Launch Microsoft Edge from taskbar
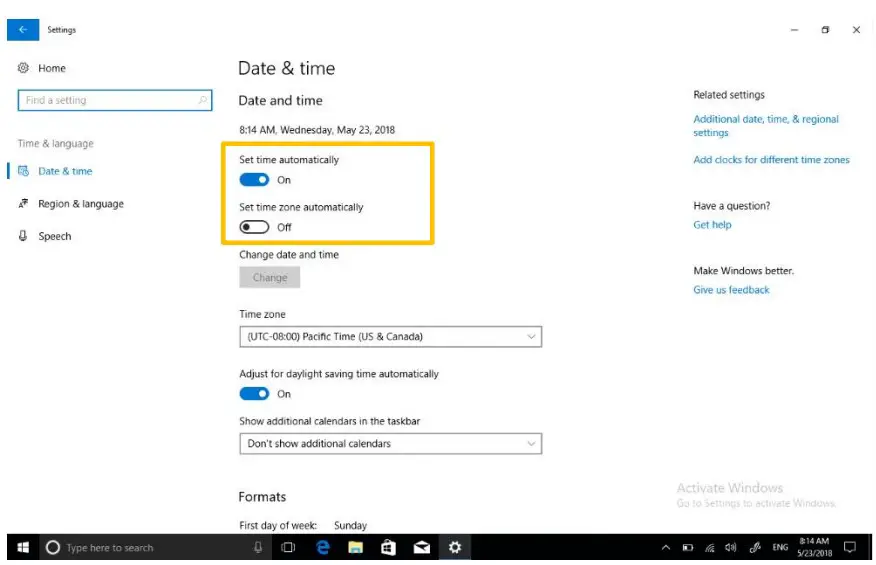This screenshot has width=876, height=565. 322,548
